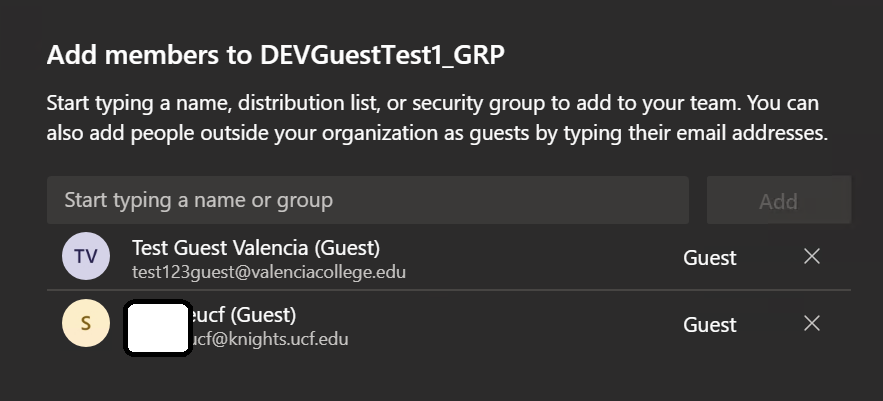Focus the 'Start typing a name or group' field
883x401 pixels.
coord(368,200)
